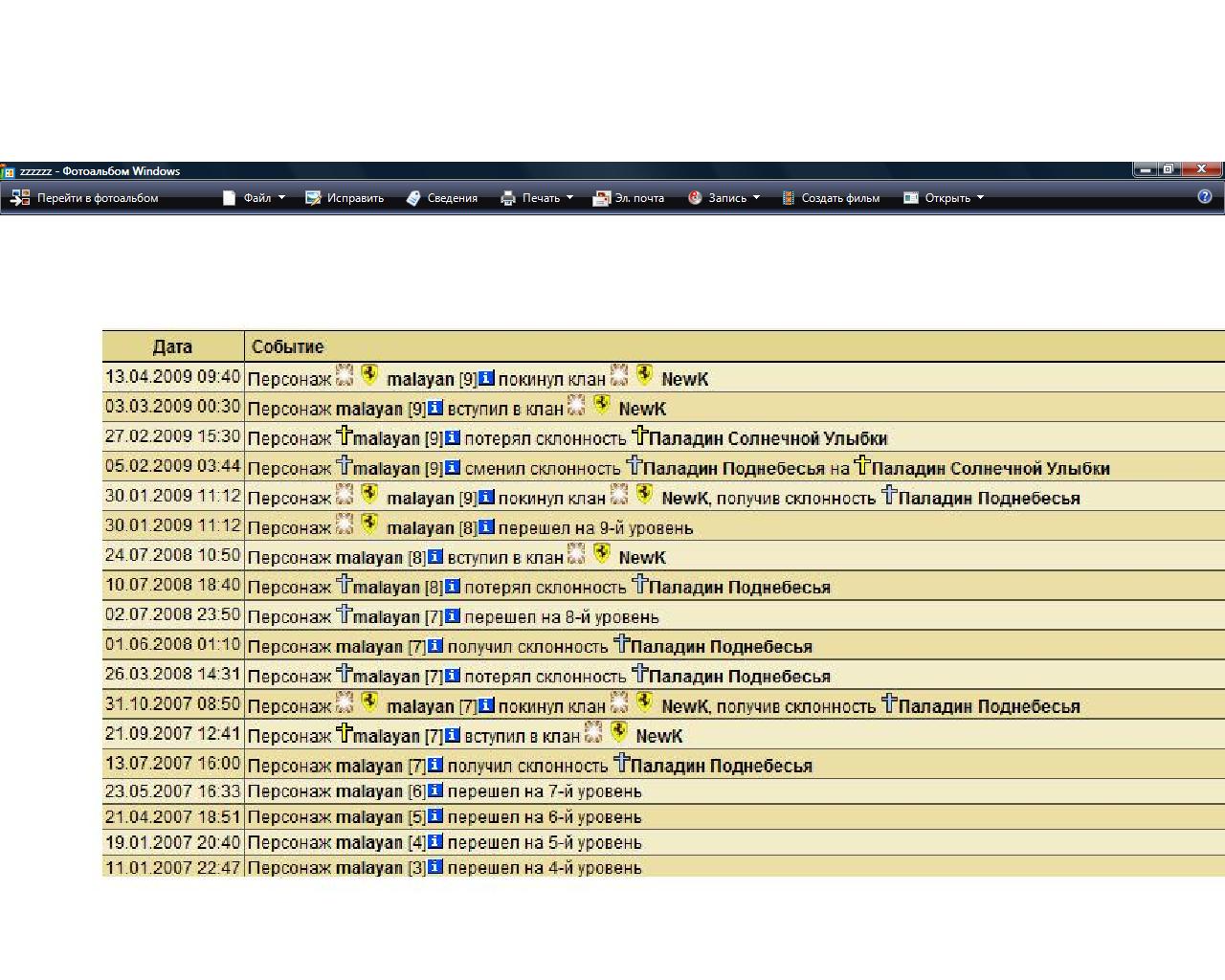Click info icon in the 26.03.2008 14:31 row
The height and width of the screenshot is (980, 1225).
tap(453, 675)
